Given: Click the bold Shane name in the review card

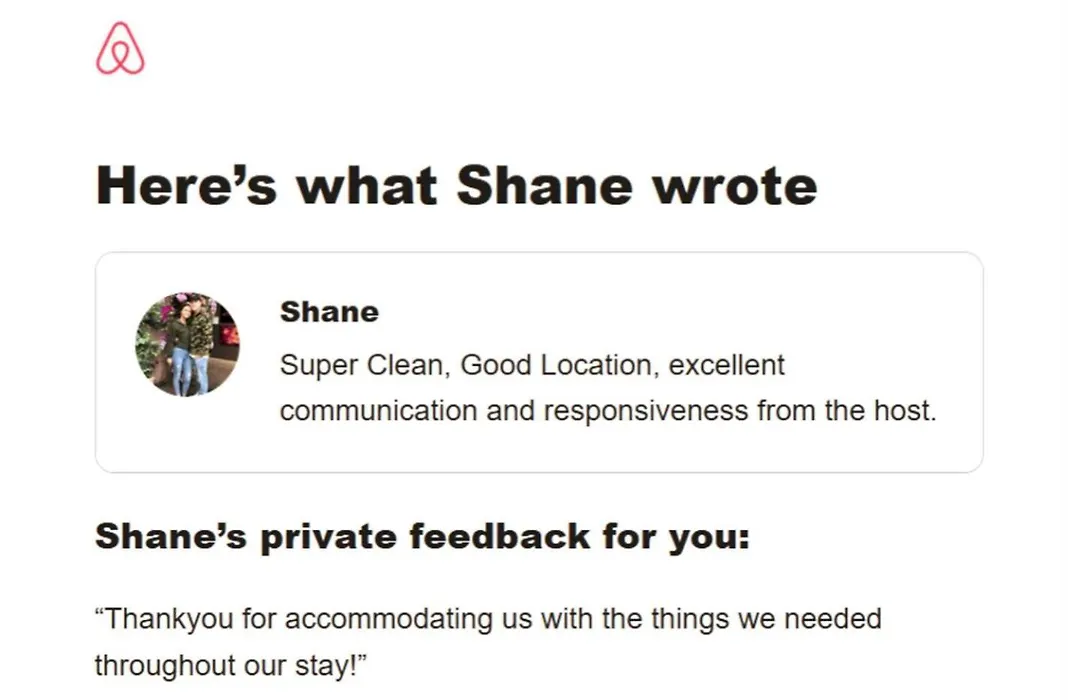Looking at the screenshot, I should 329,312.
